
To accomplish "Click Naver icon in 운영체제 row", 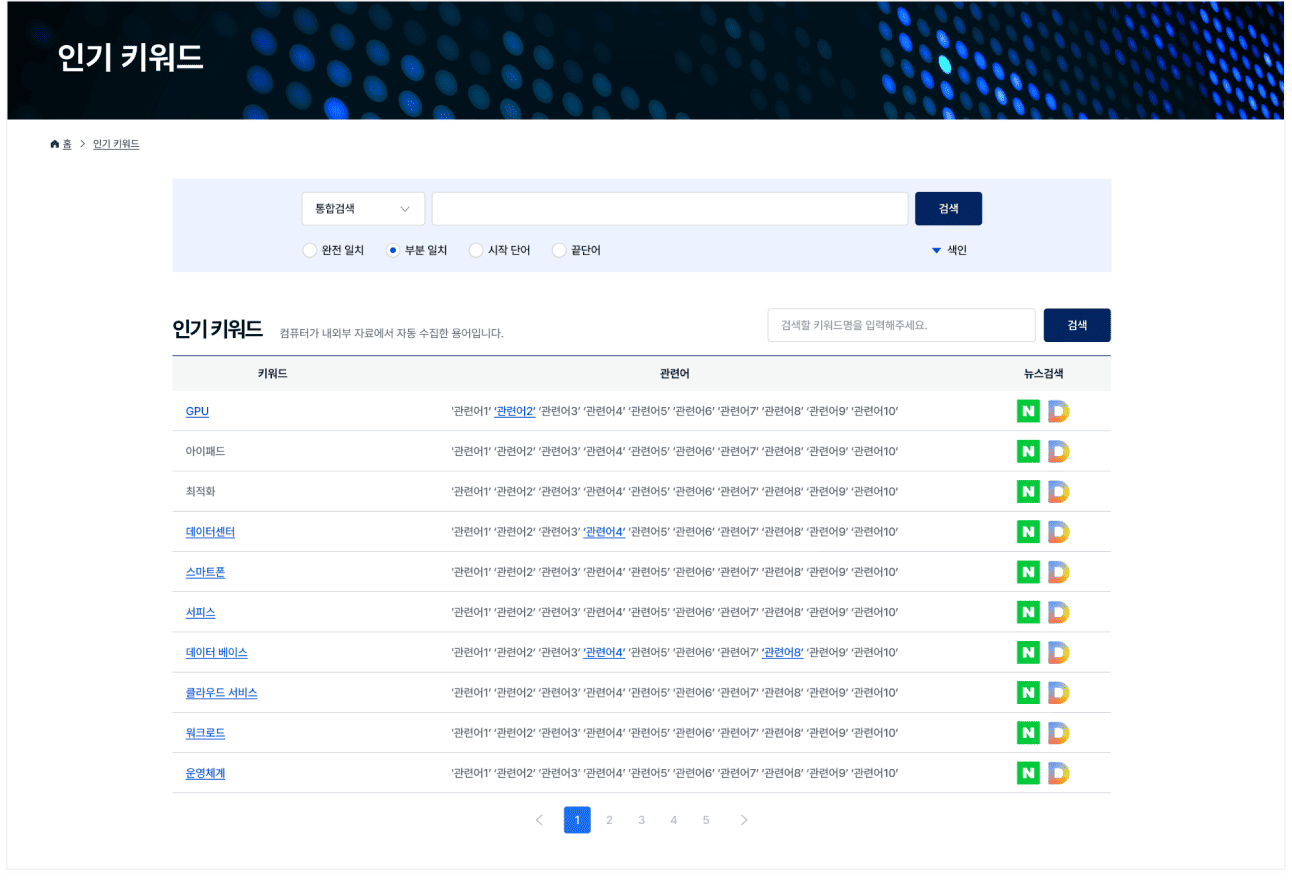I will pyautogui.click(x=1028, y=773).
